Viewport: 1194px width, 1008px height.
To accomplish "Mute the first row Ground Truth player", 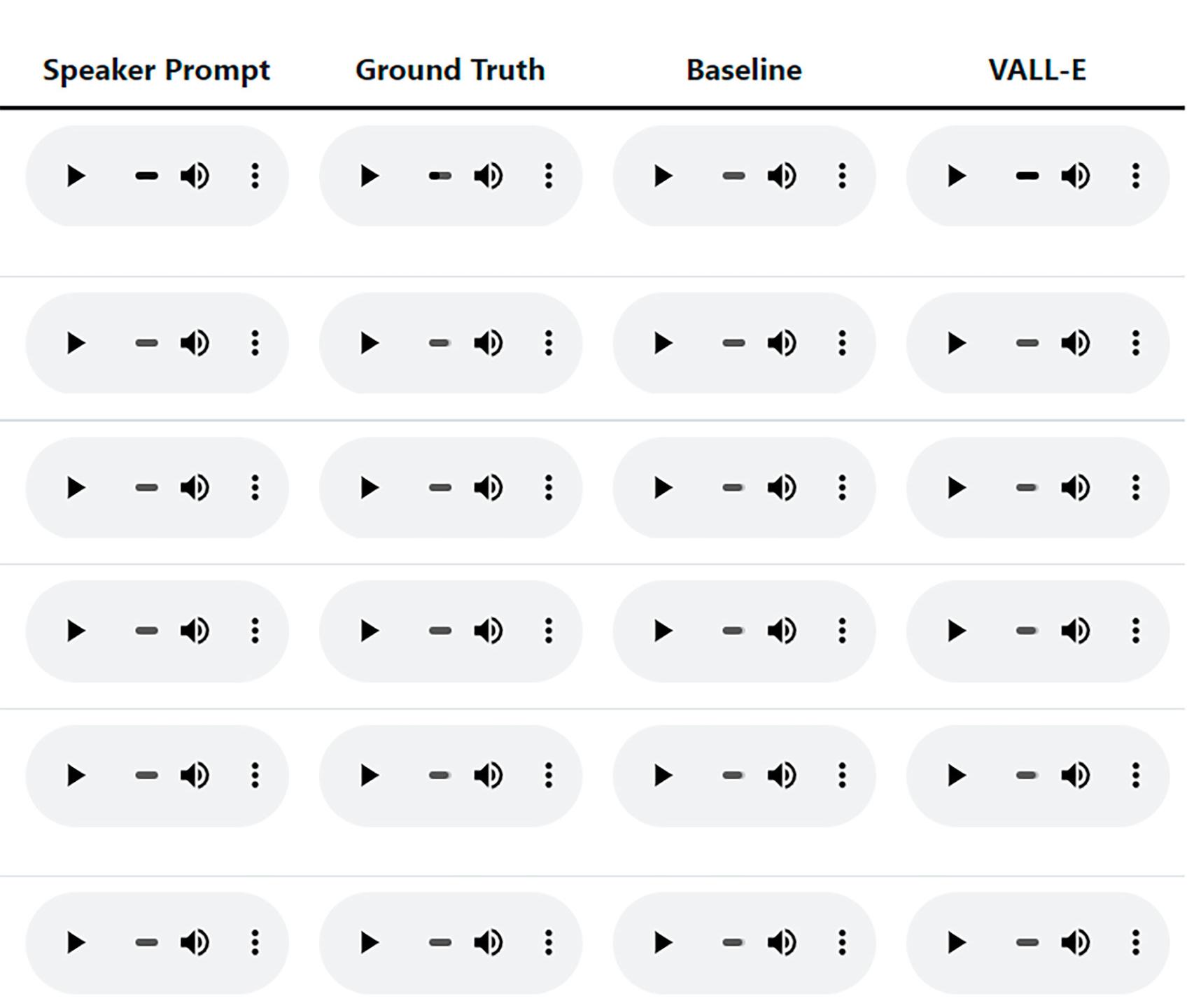I will (x=489, y=176).
